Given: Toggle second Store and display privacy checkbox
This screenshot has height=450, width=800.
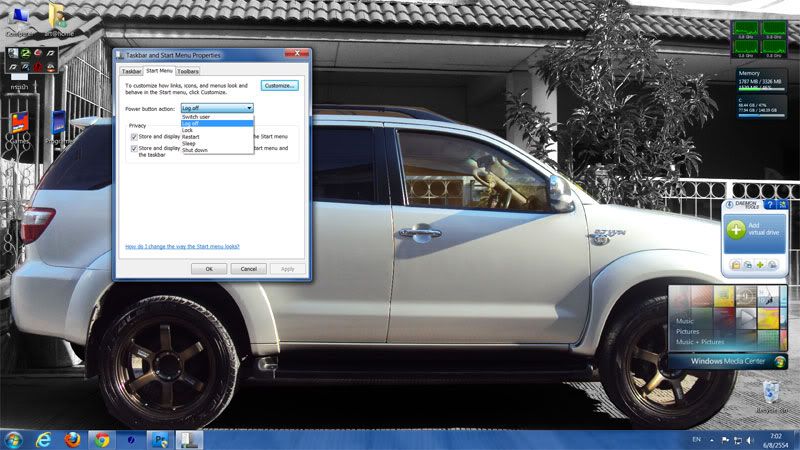Looking at the screenshot, I should point(135,148).
